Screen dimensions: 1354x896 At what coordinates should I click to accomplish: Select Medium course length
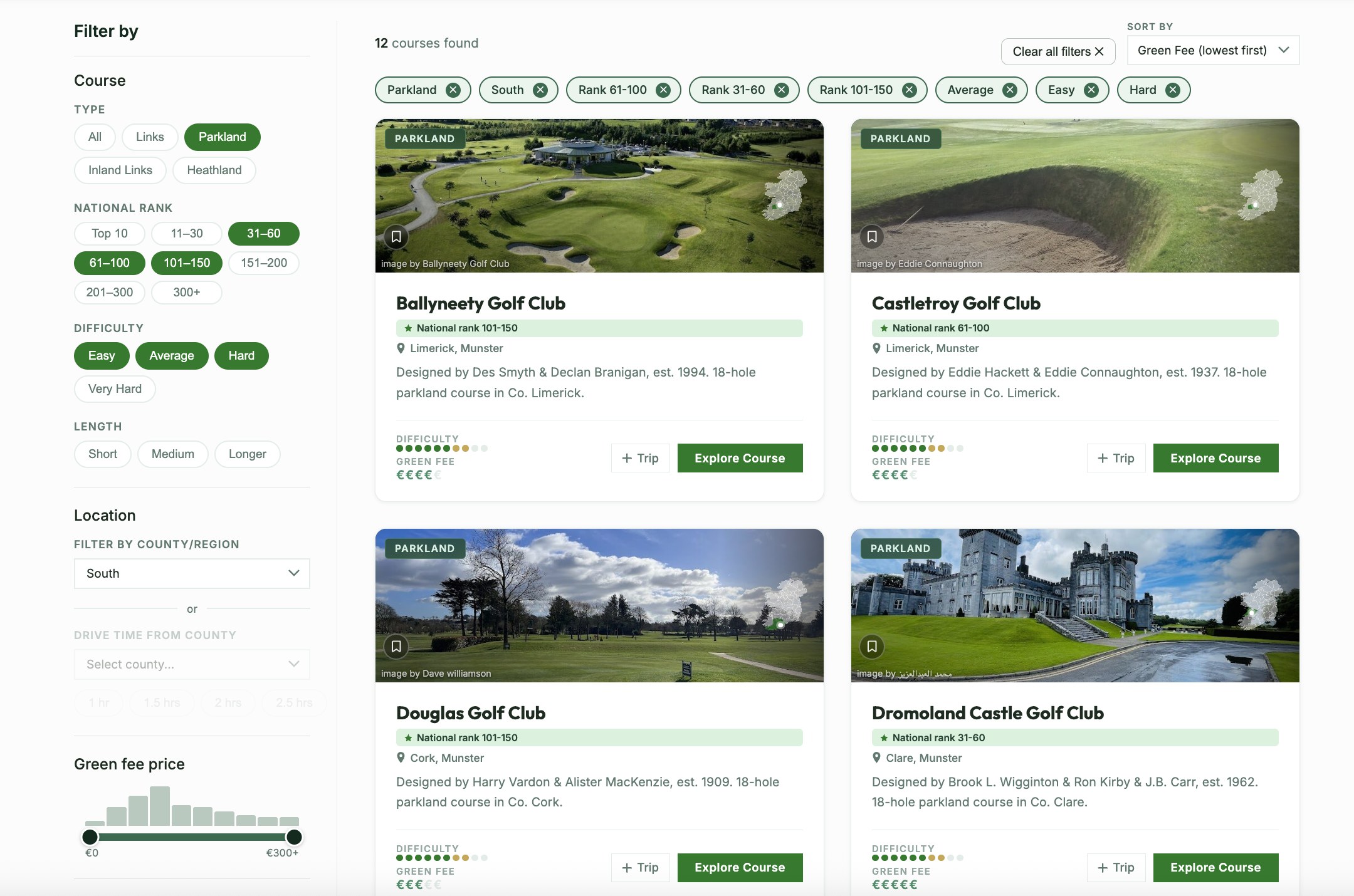tap(173, 454)
